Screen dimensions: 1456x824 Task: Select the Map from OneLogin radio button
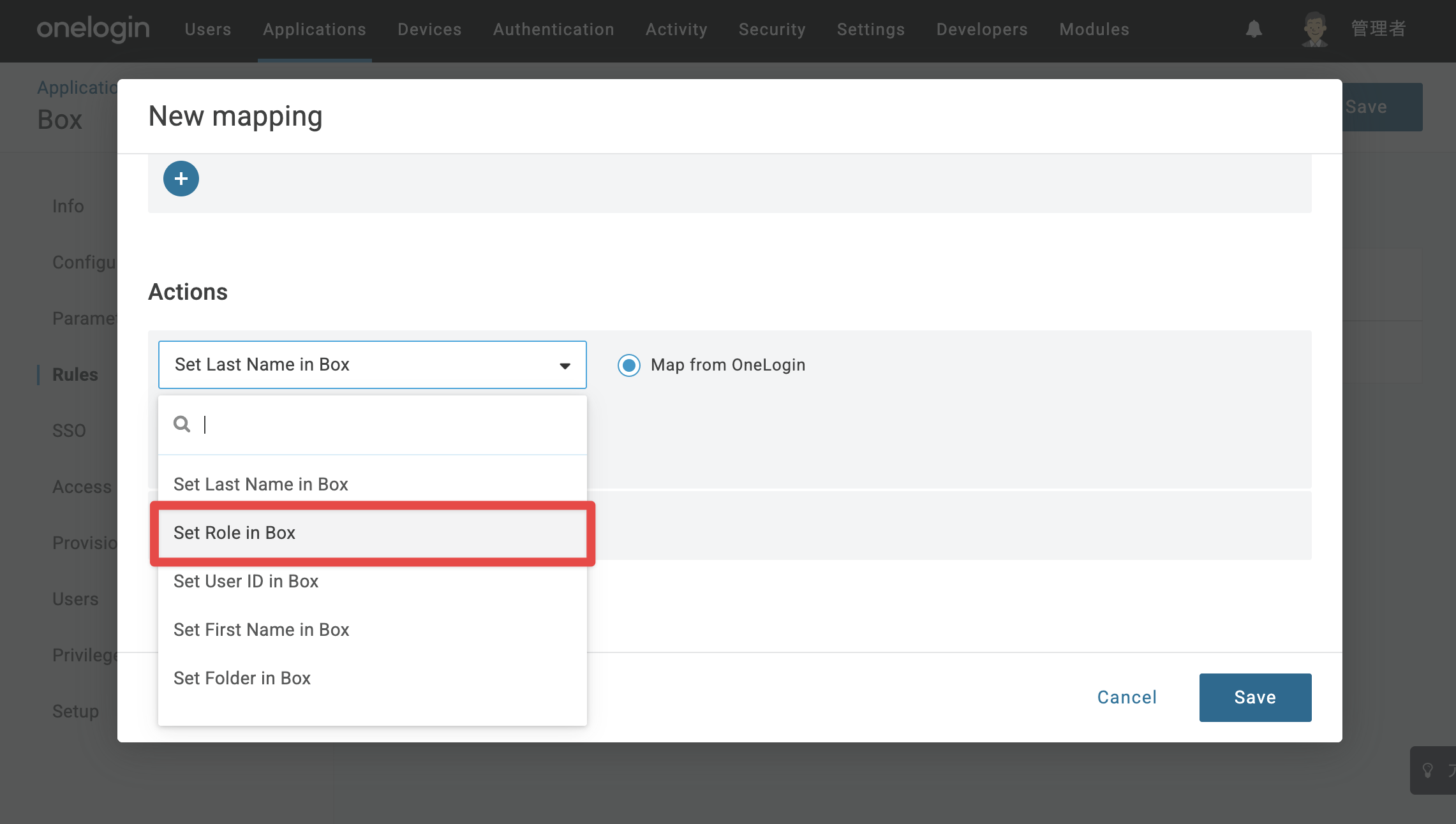click(629, 365)
